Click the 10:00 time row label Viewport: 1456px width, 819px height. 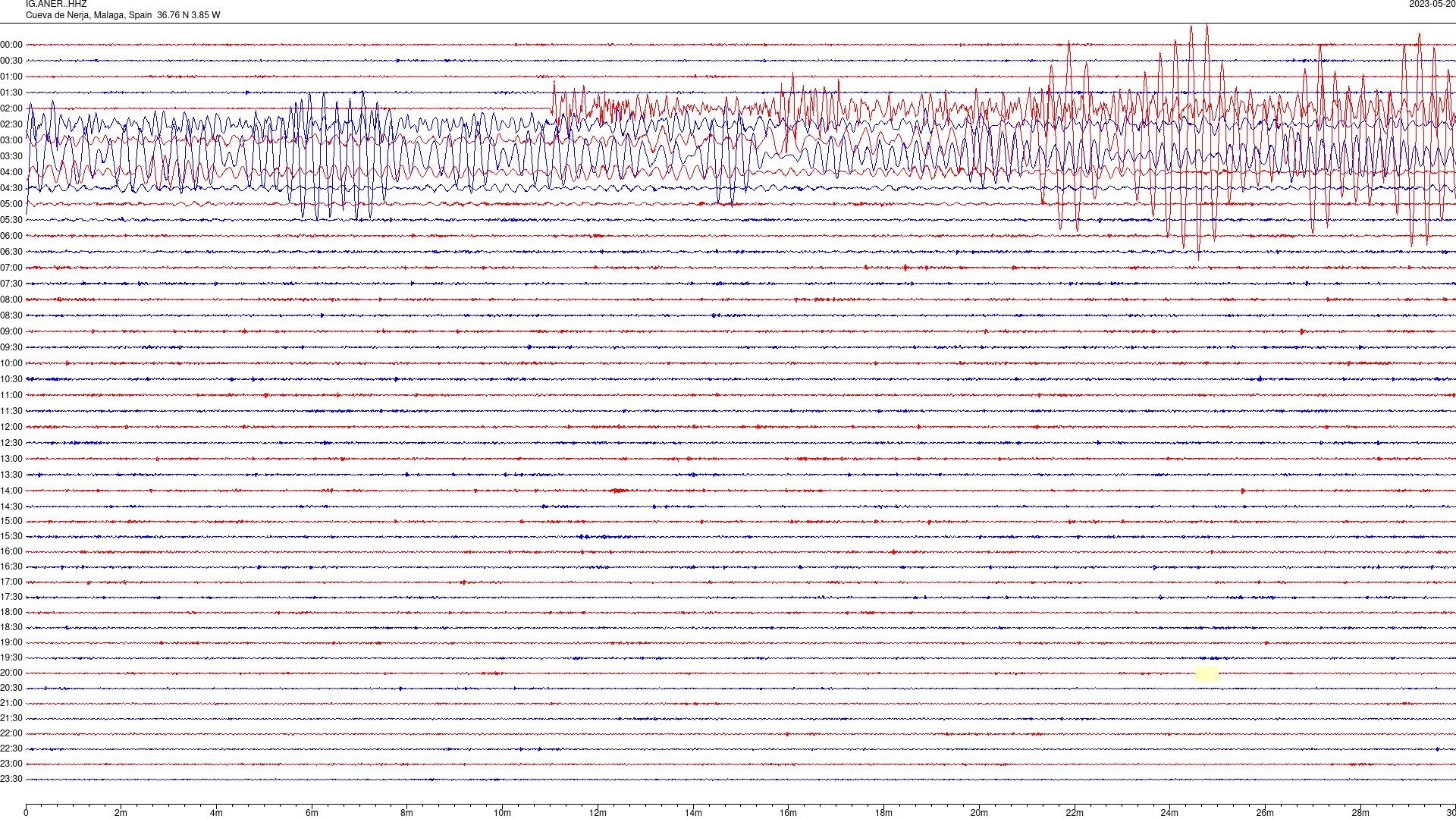[x=11, y=363]
